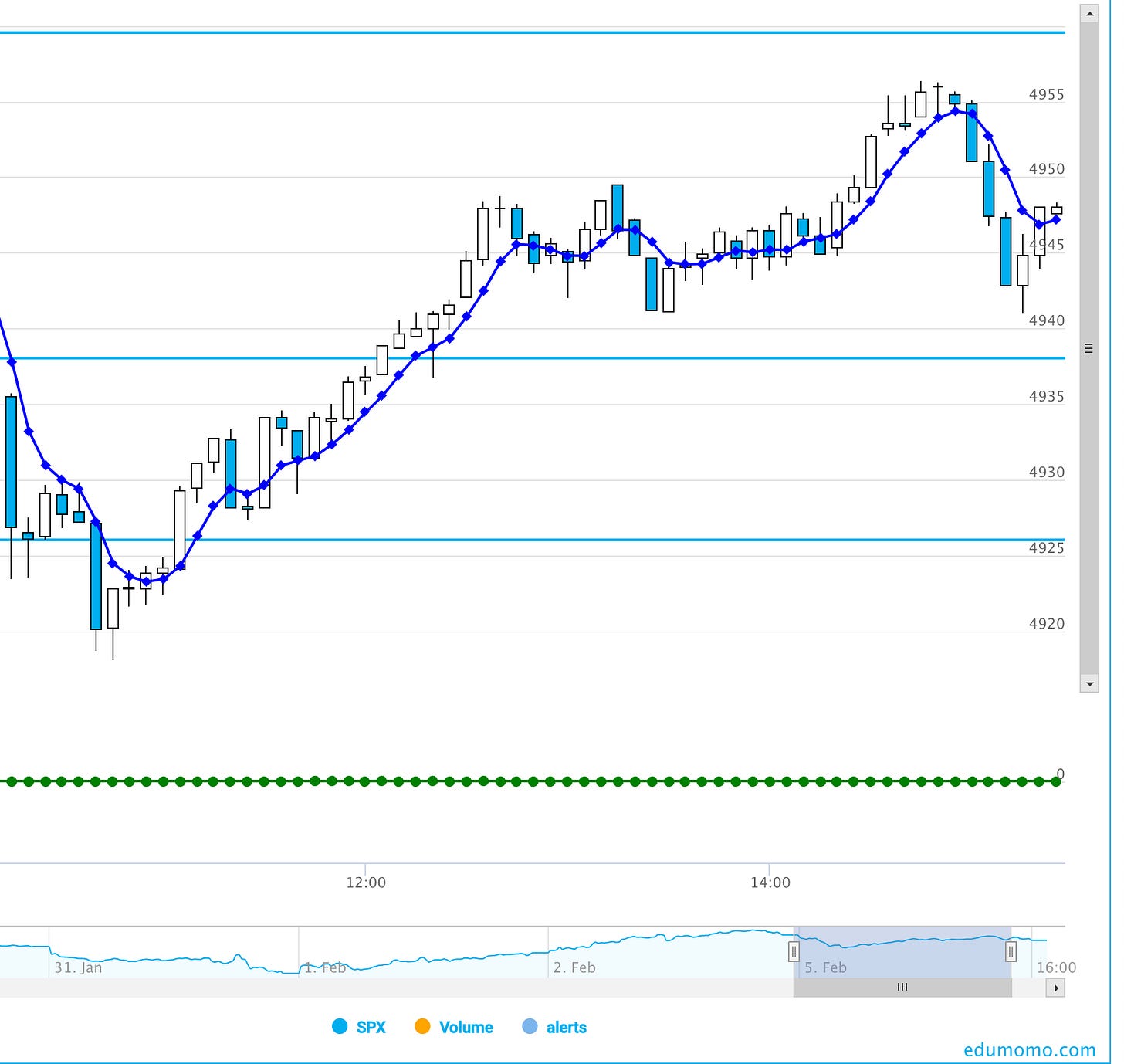Click the last green alerts dot at zero
The height and width of the screenshot is (1064, 1124).
(x=1056, y=781)
